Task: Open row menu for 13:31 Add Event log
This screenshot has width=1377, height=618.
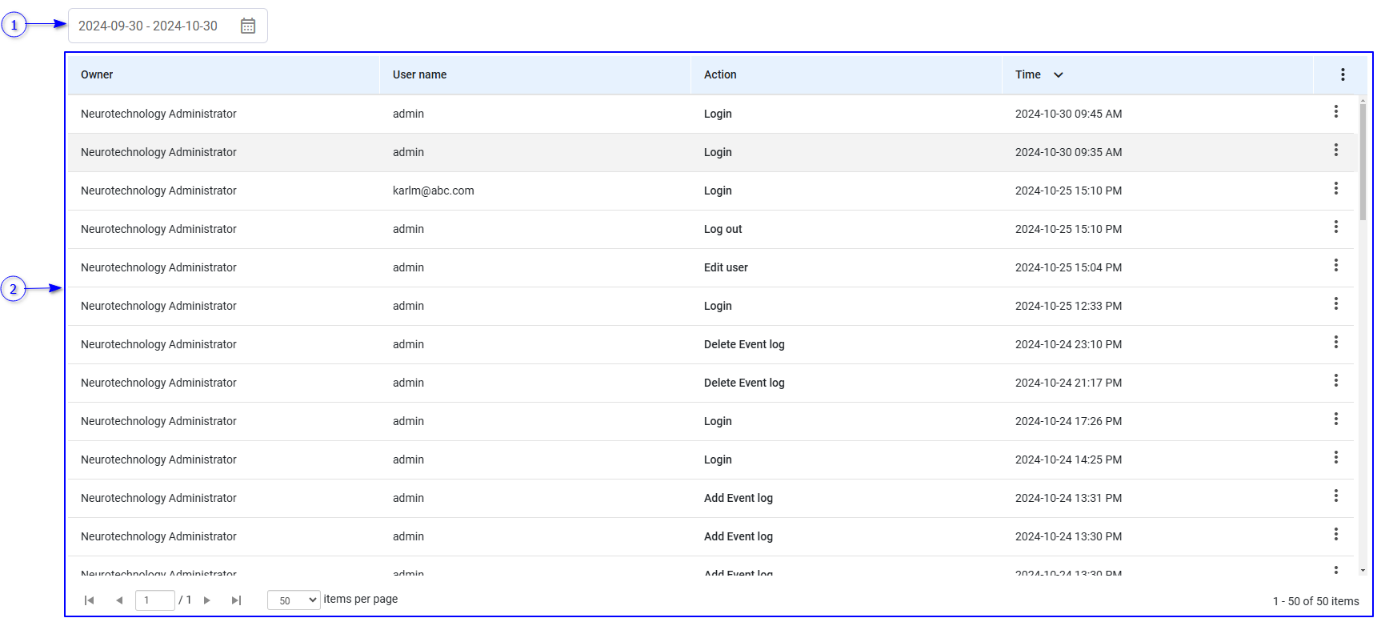Action: [x=1335, y=496]
